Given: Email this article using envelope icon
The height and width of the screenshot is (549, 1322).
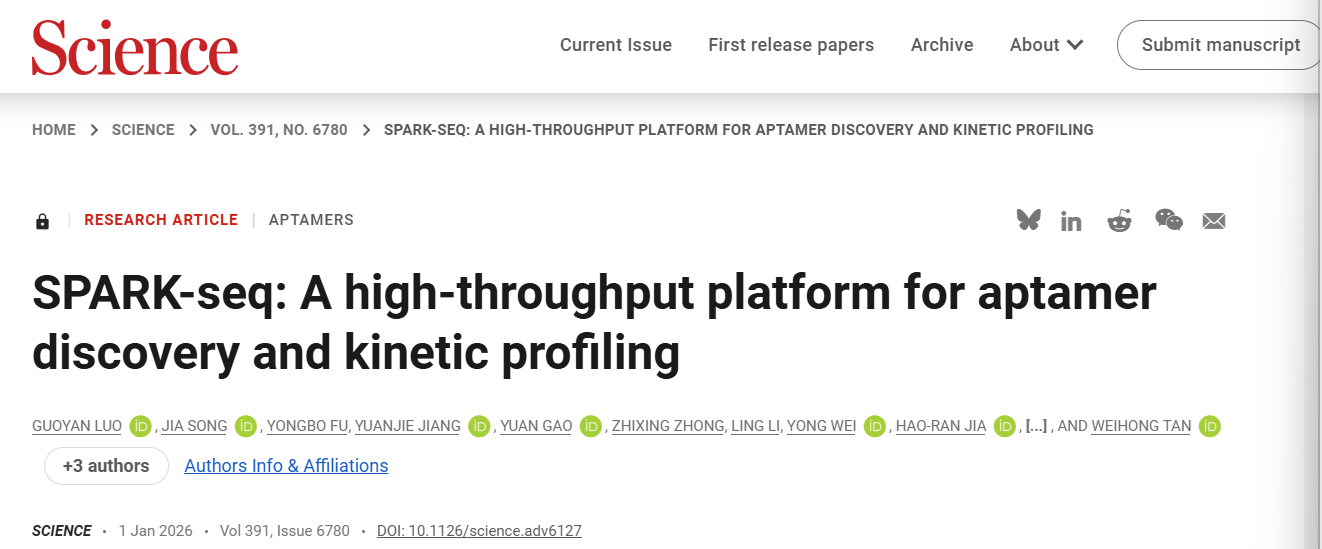Looking at the screenshot, I should click(x=1214, y=221).
